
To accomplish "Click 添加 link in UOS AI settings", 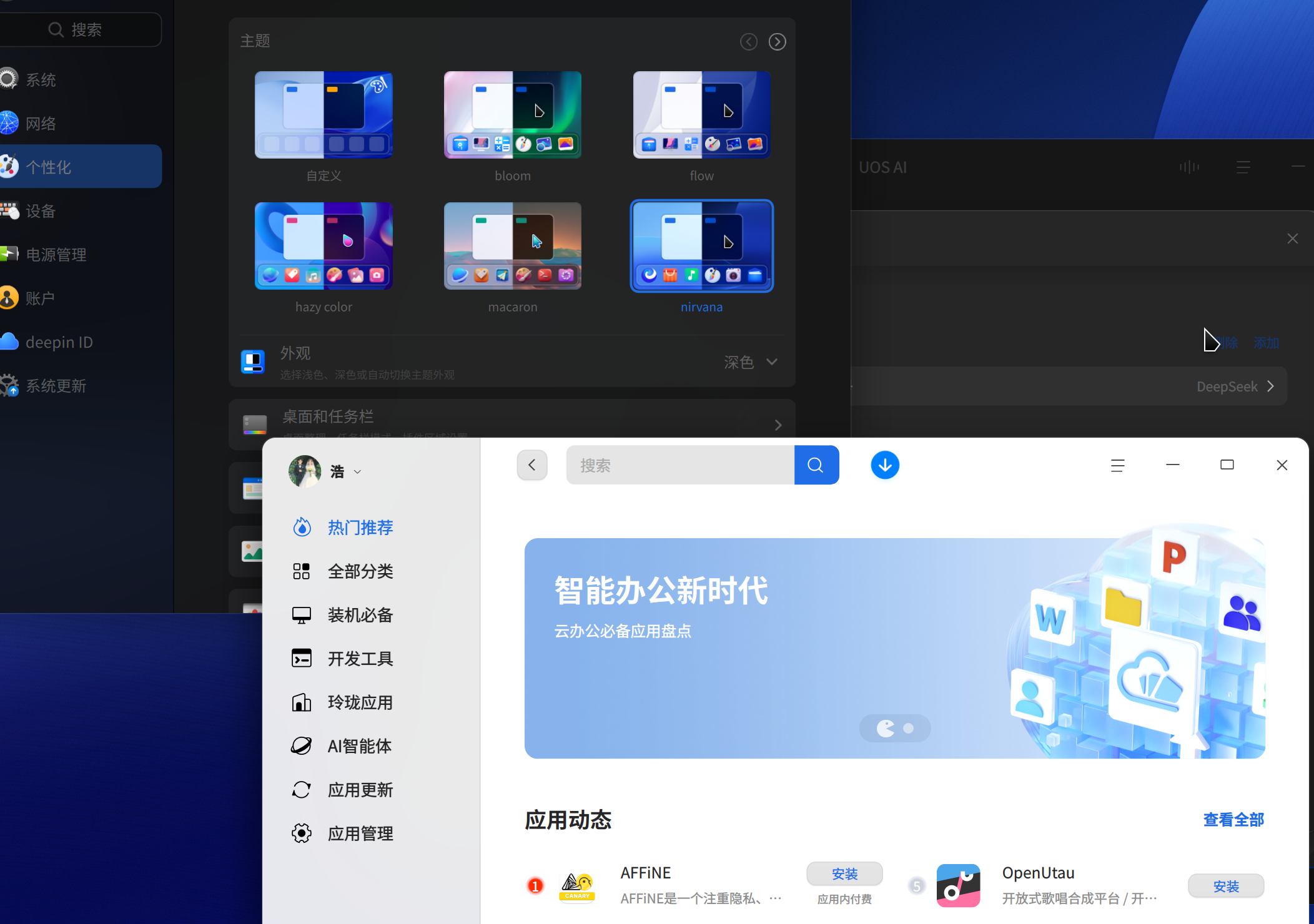I will tap(1266, 343).
